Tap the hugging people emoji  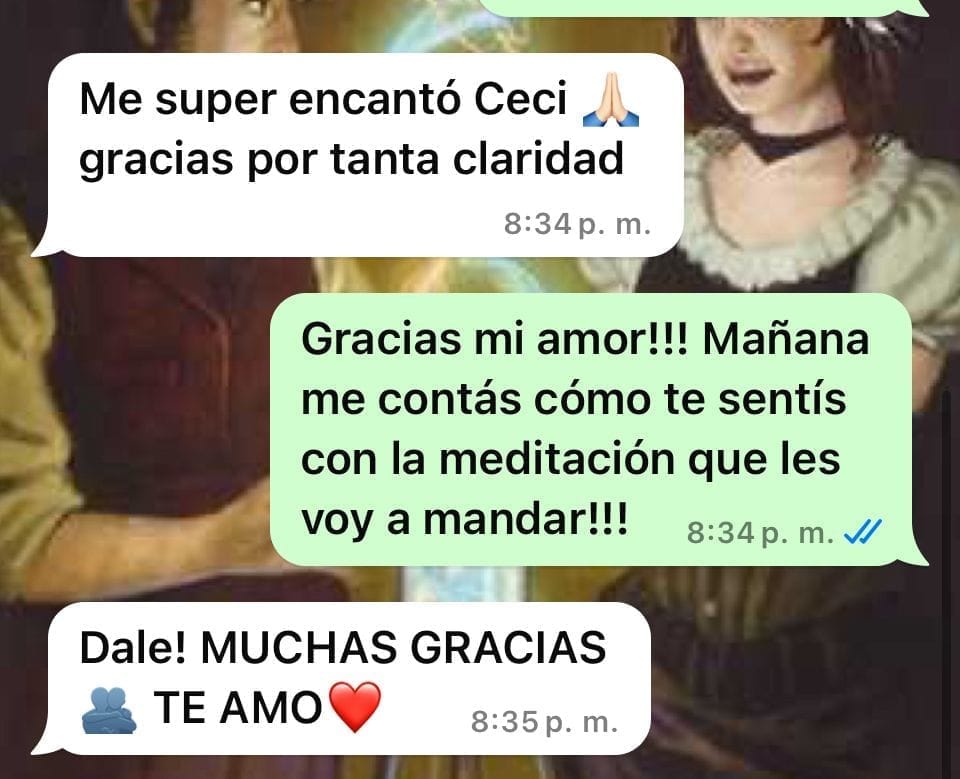[x=109, y=710]
